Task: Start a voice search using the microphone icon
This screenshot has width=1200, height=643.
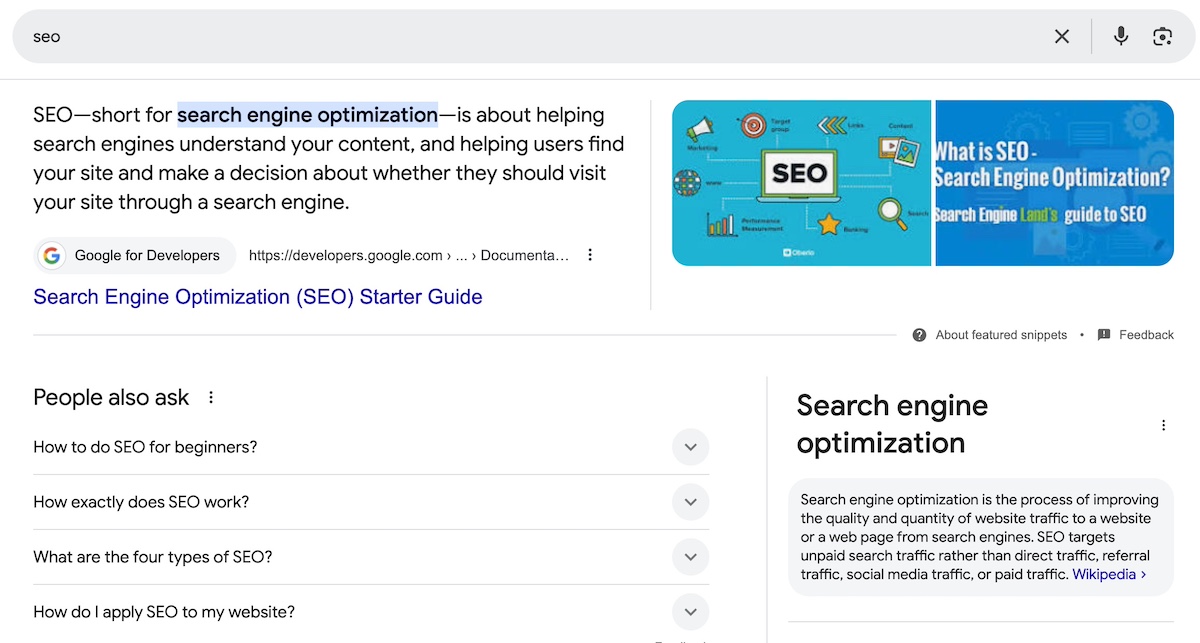Action: click(1120, 36)
